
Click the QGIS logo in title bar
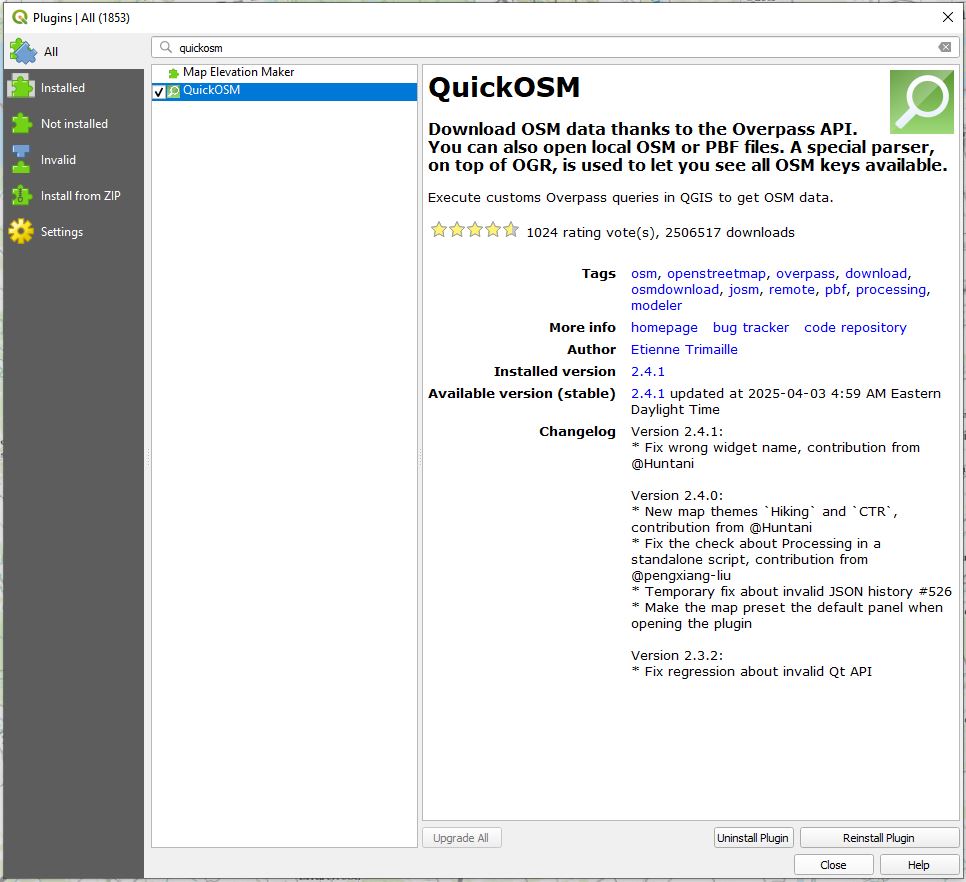pyautogui.click(x=19, y=17)
